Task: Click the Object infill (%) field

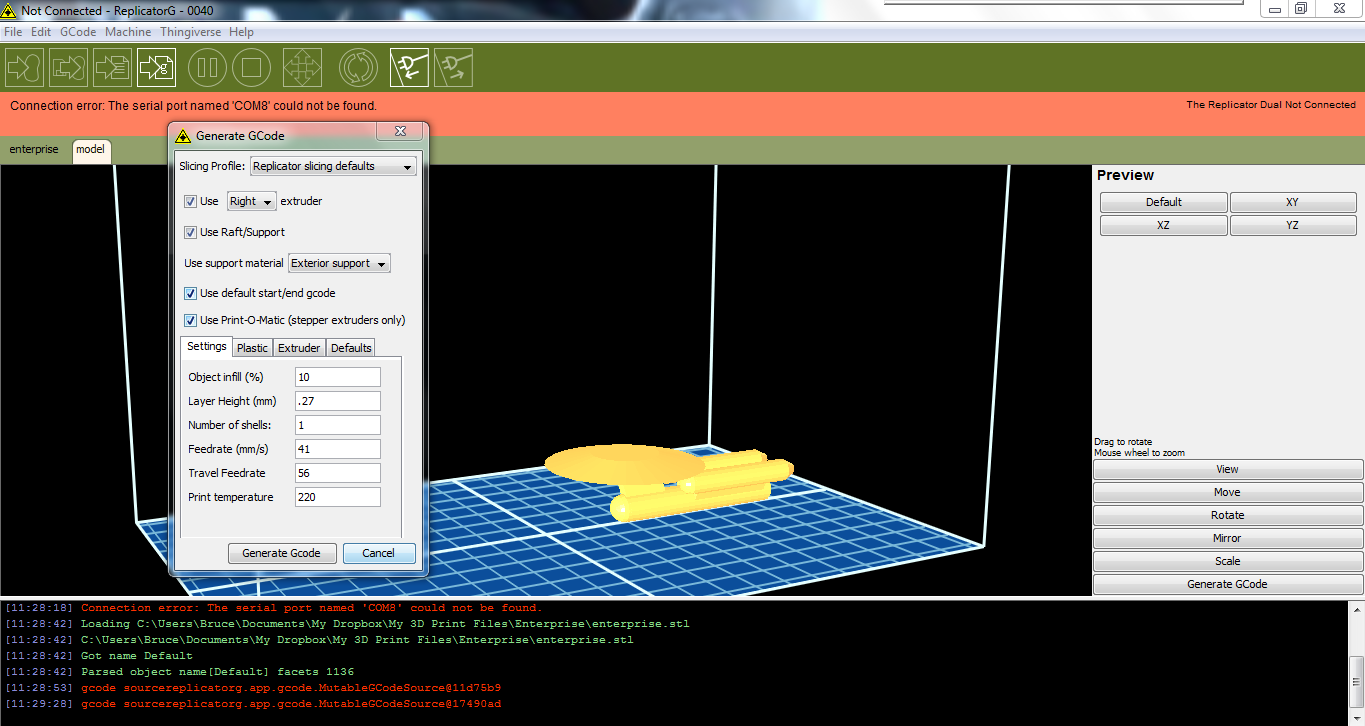Action: [338, 377]
